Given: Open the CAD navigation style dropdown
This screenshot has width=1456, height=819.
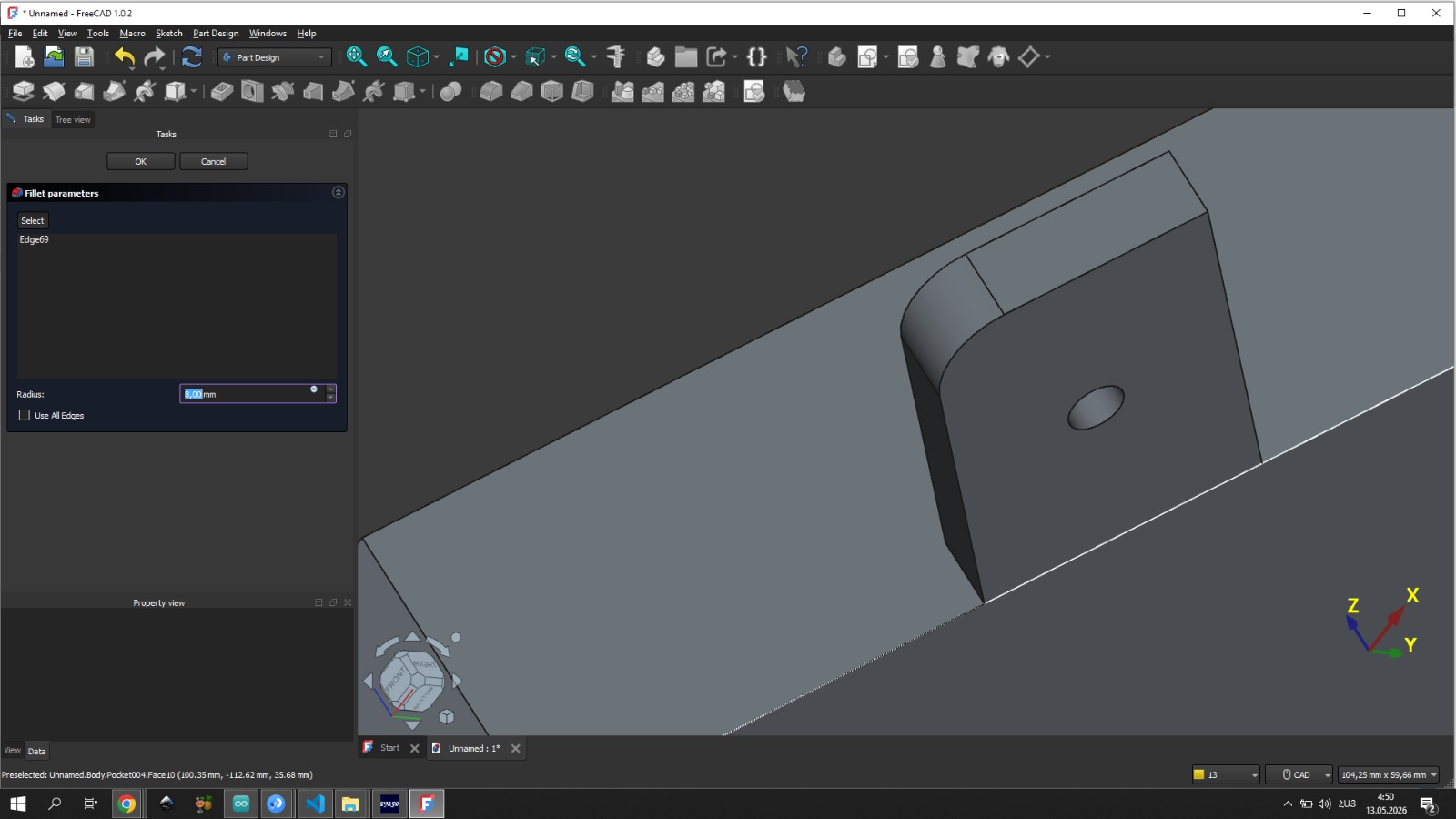Looking at the screenshot, I should click(x=1299, y=774).
